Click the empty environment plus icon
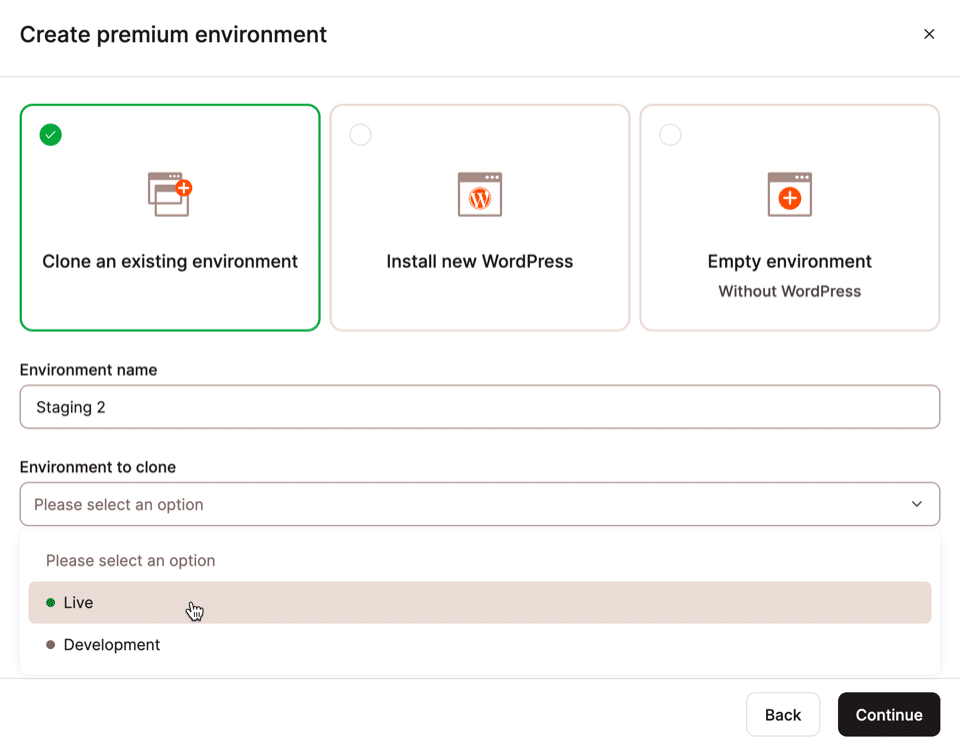Image resolution: width=960 pixels, height=744 pixels. coord(790,195)
